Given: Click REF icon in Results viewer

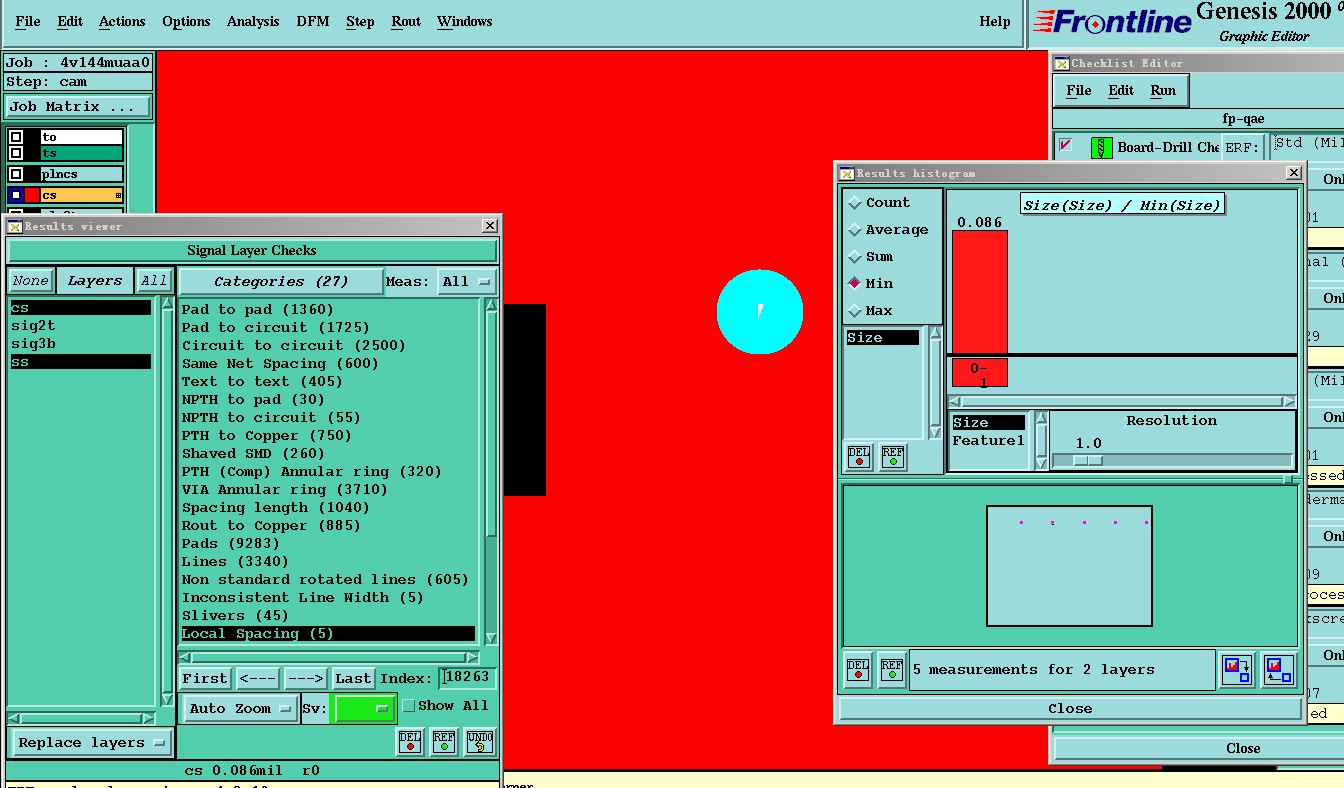Looking at the screenshot, I should pos(444,741).
